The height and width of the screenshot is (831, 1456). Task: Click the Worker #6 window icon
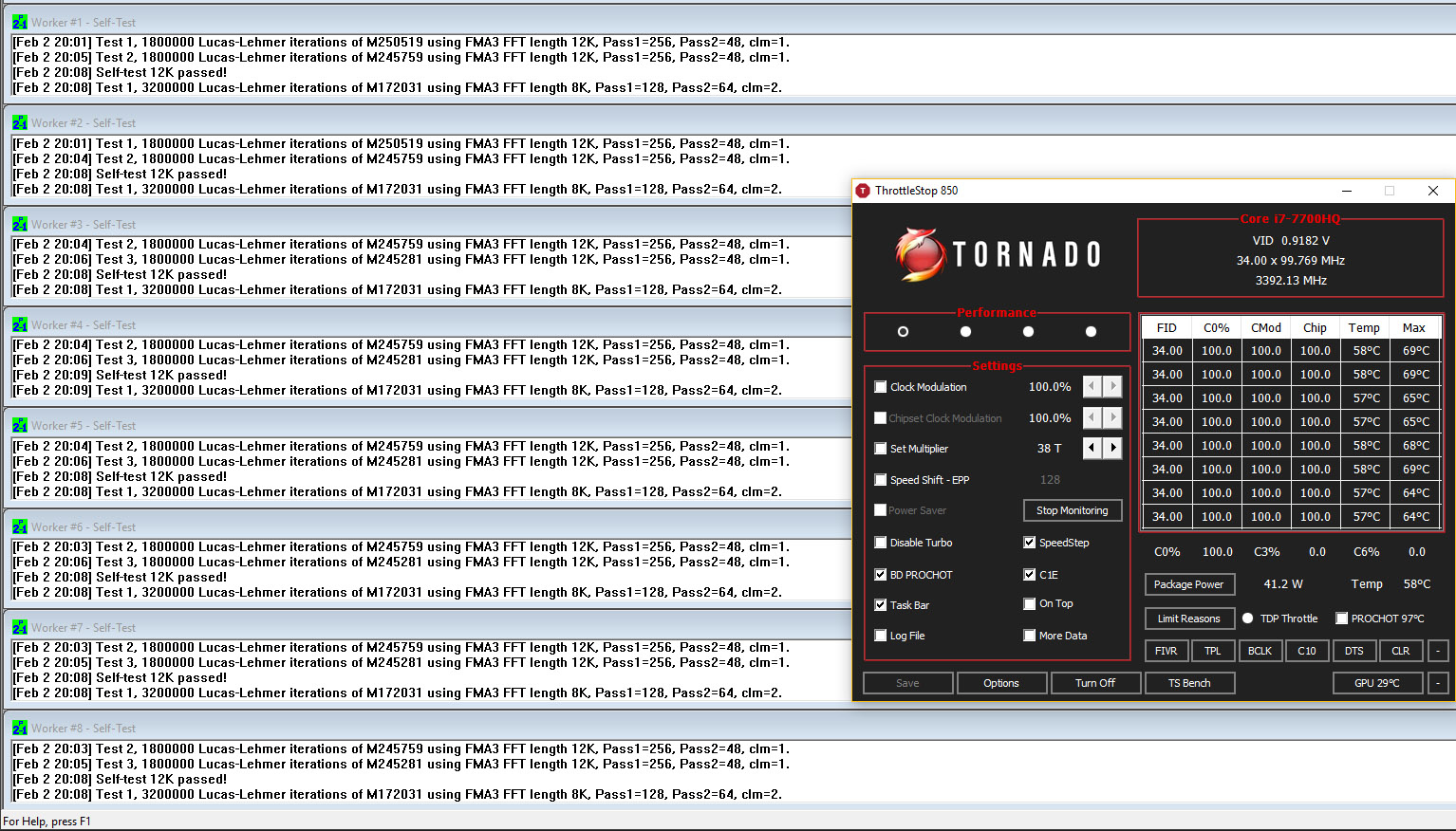[x=20, y=526]
